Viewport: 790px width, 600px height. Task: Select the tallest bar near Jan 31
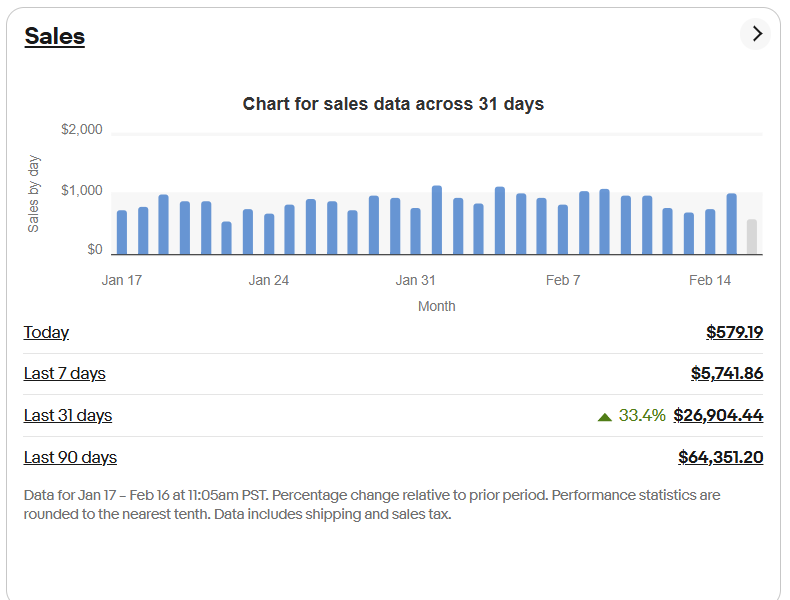[x=437, y=220]
